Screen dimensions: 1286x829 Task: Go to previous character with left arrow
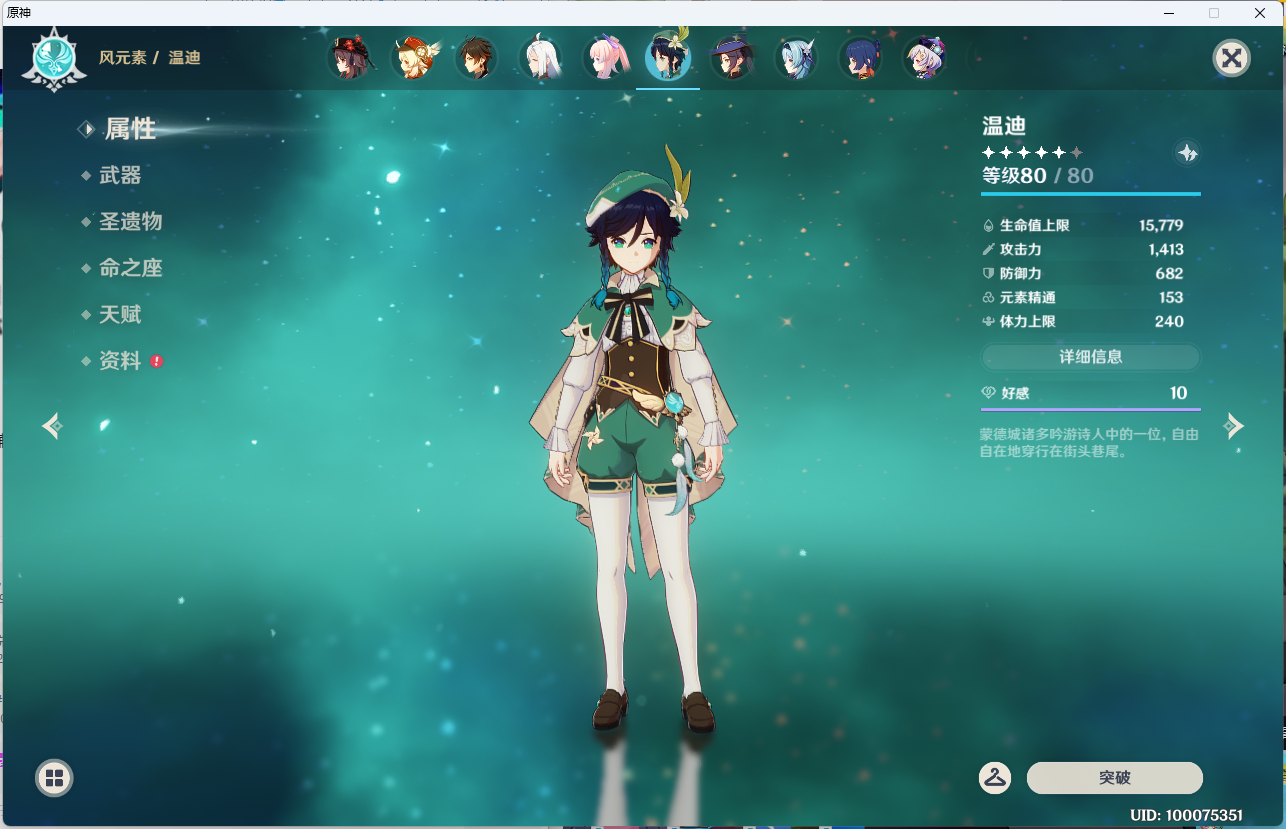tap(53, 426)
